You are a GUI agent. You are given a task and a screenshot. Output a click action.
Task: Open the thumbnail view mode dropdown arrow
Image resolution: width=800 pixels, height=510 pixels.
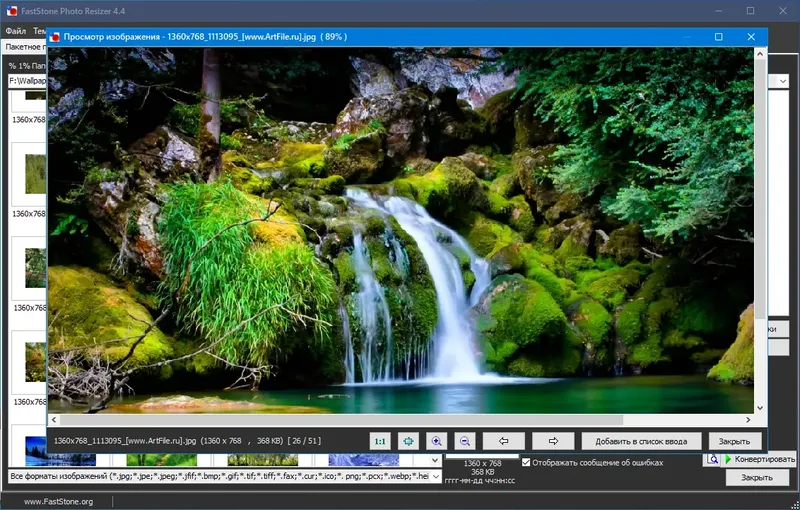click(435, 460)
